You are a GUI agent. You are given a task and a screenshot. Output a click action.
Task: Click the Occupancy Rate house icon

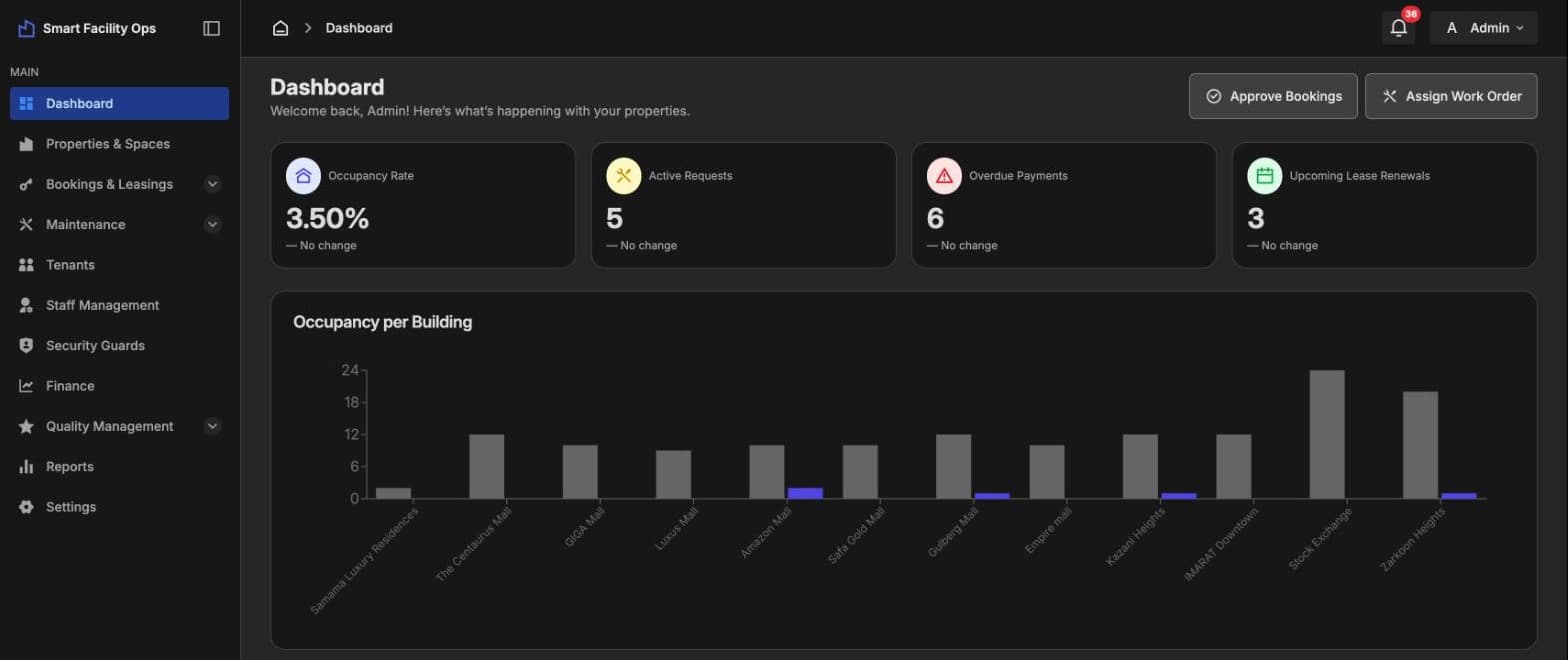pyautogui.click(x=304, y=176)
